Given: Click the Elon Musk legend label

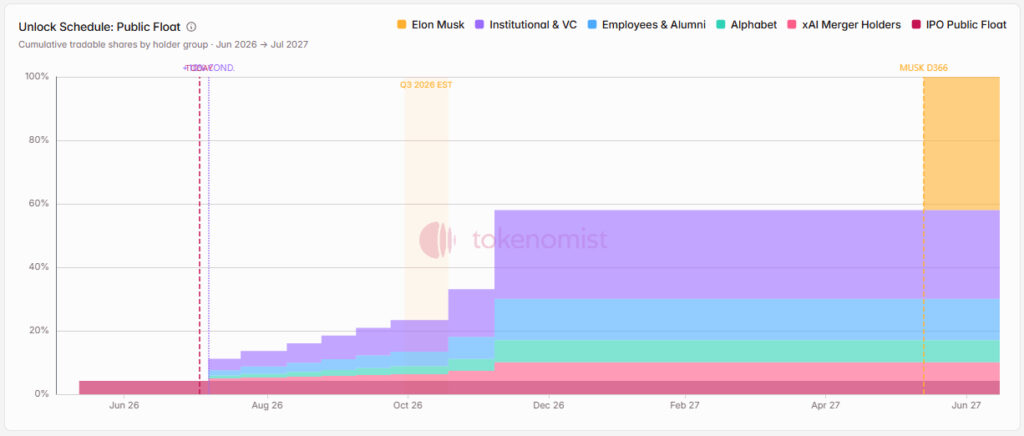Looking at the screenshot, I should pos(438,25).
